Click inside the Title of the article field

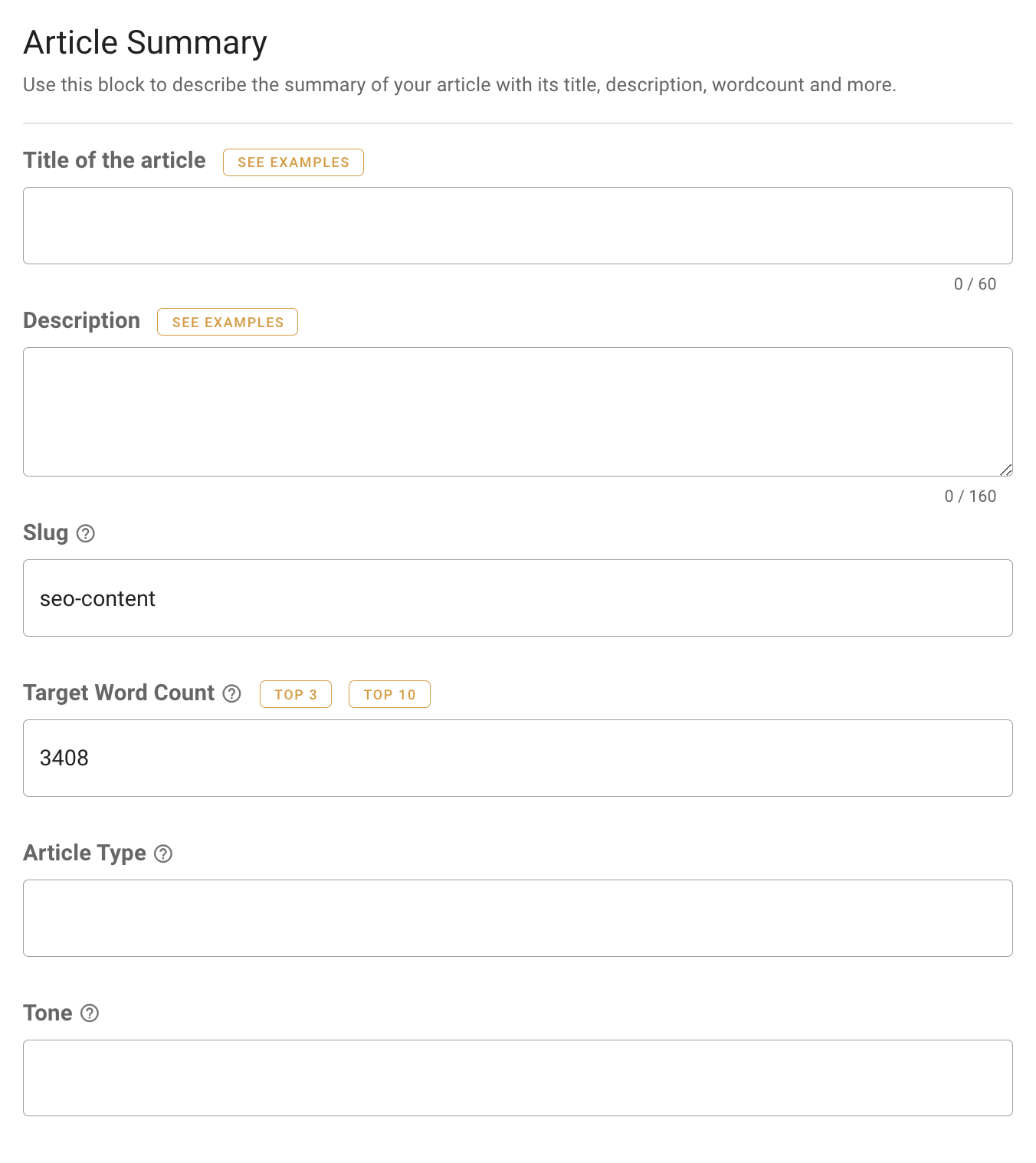[517, 225]
